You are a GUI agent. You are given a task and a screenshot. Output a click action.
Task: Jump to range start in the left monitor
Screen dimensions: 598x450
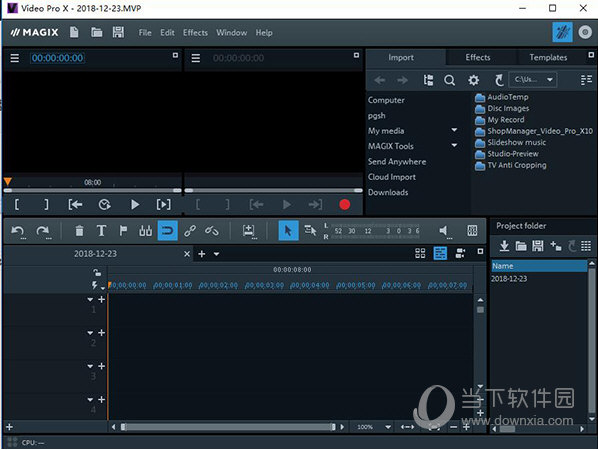(75, 205)
